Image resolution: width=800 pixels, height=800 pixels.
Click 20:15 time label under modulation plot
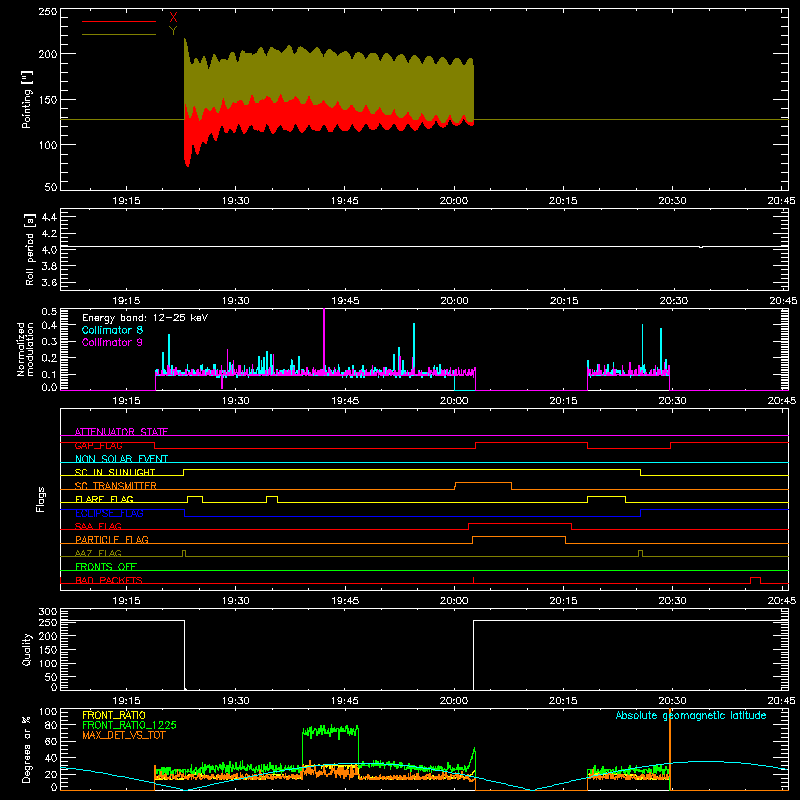tap(563, 401)
